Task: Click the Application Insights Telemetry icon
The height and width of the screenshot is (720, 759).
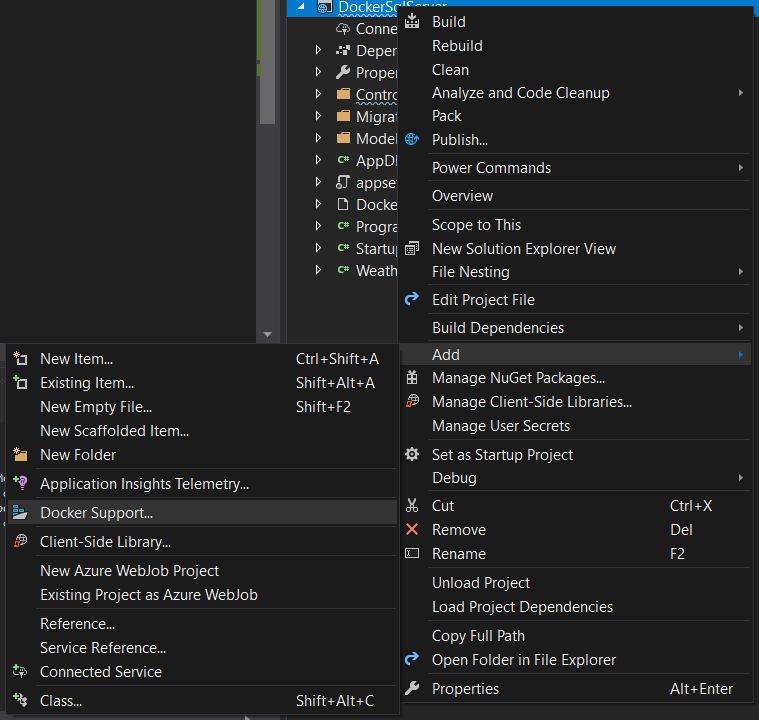Action: pyautogui.click(x=20, y=484)
